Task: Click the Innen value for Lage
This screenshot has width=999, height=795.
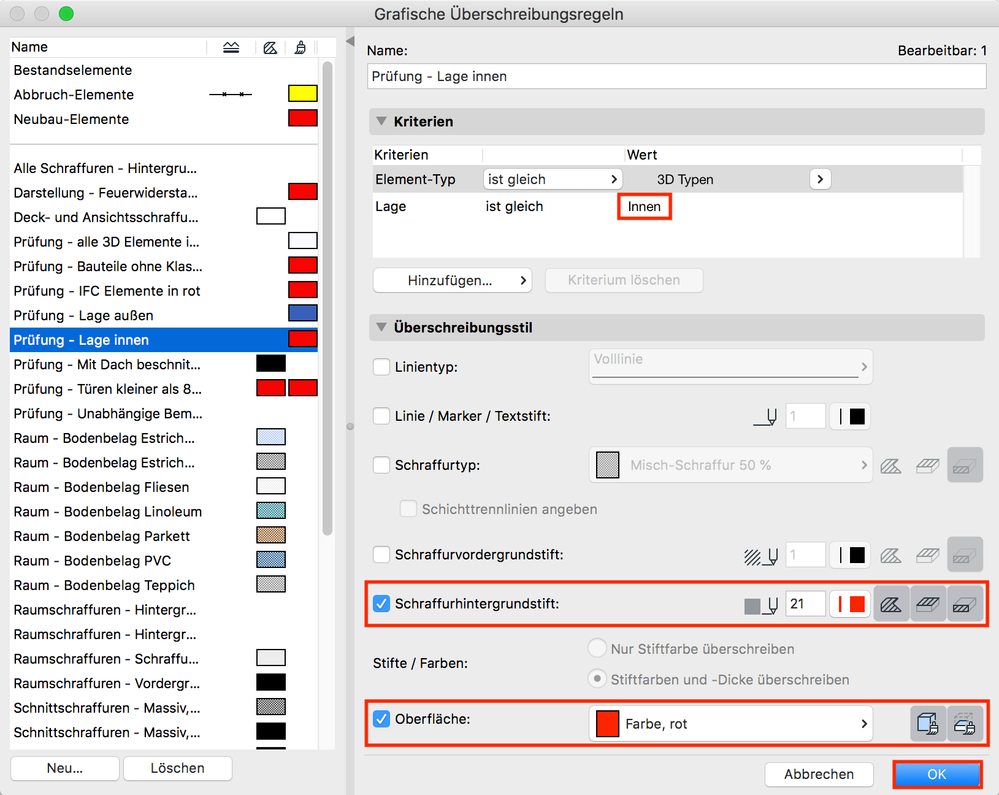Action: coord(644,206)
